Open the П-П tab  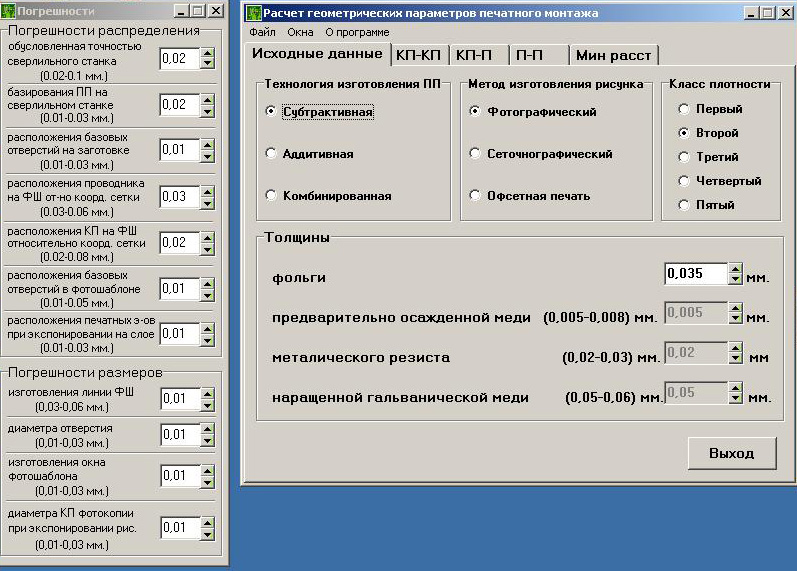[538, 54]
